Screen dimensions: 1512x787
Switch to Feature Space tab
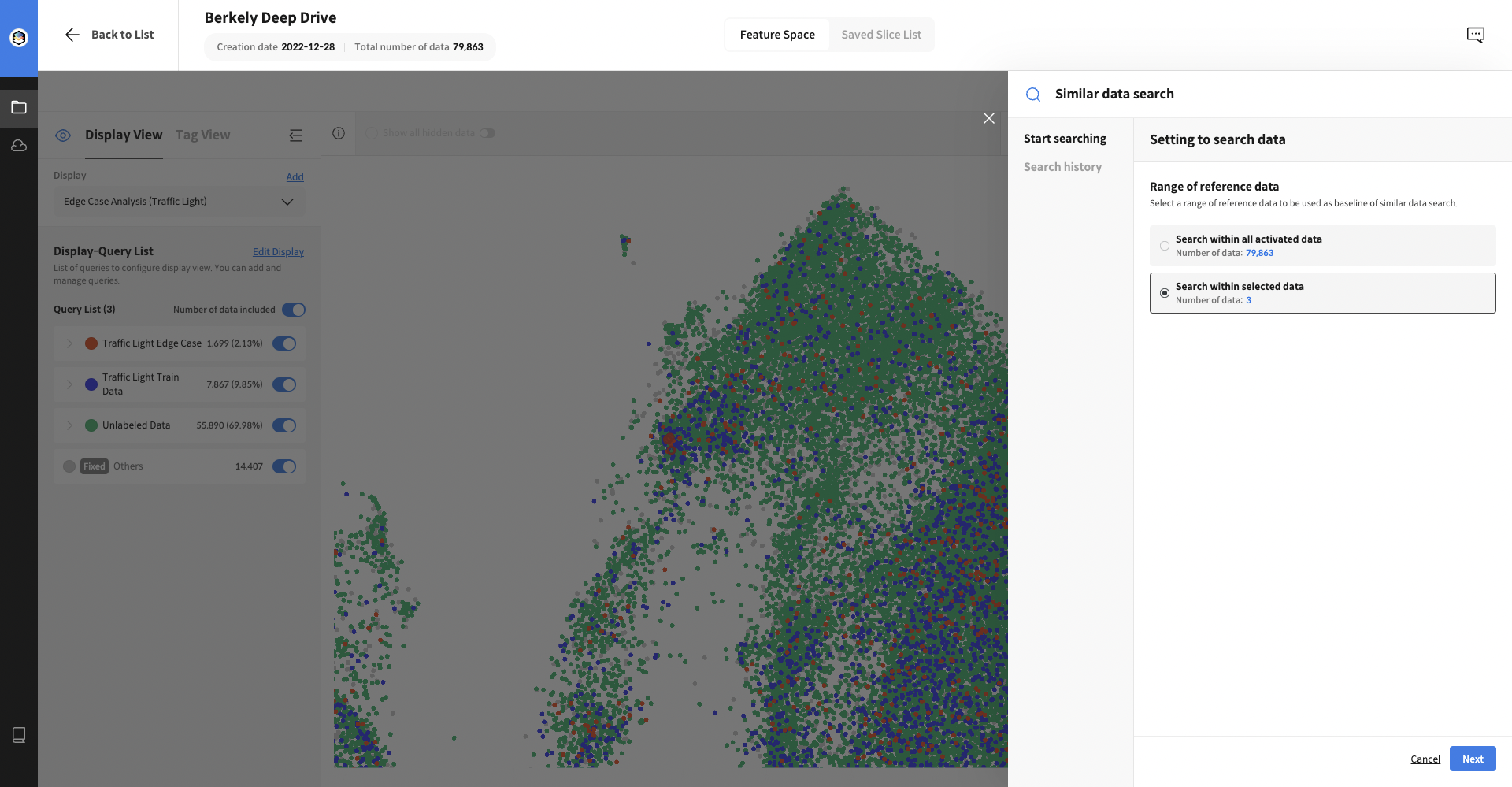click(x=777, y=35)
